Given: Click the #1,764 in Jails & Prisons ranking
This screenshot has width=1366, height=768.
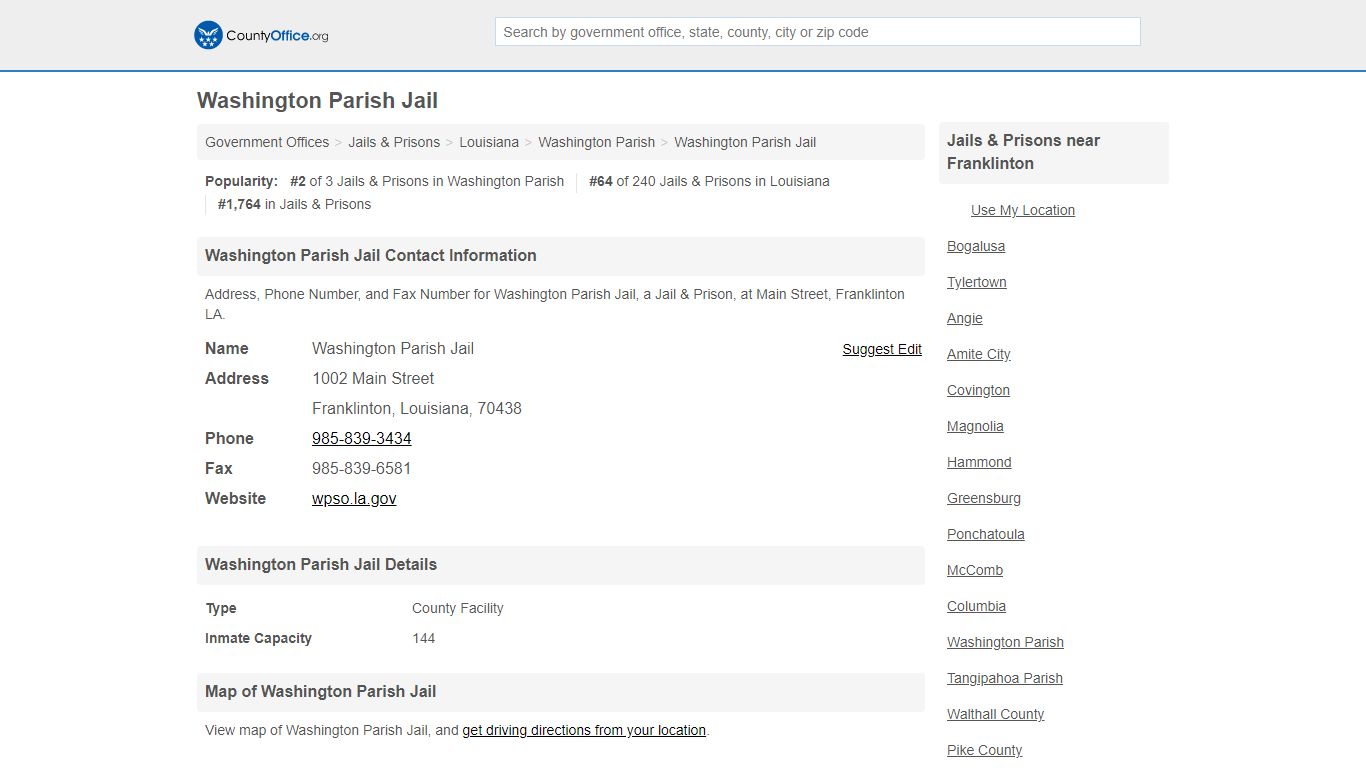Looking at the screenshot, I should [x=294, y=204].
